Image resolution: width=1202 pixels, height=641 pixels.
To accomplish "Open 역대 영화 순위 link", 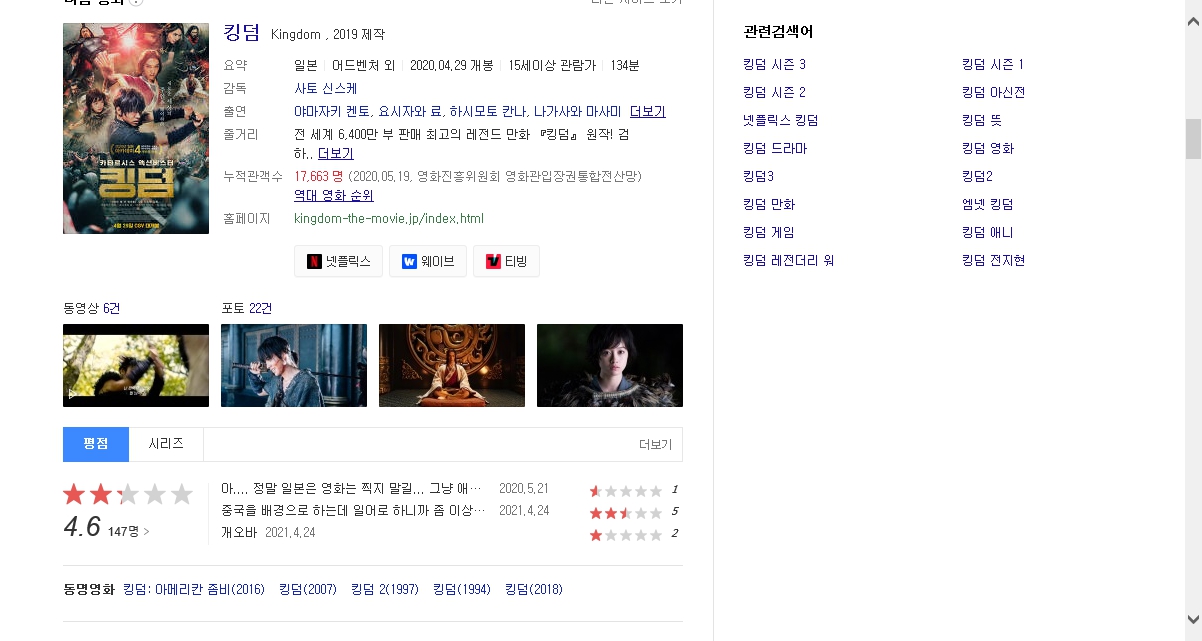I will pos(334,195).
